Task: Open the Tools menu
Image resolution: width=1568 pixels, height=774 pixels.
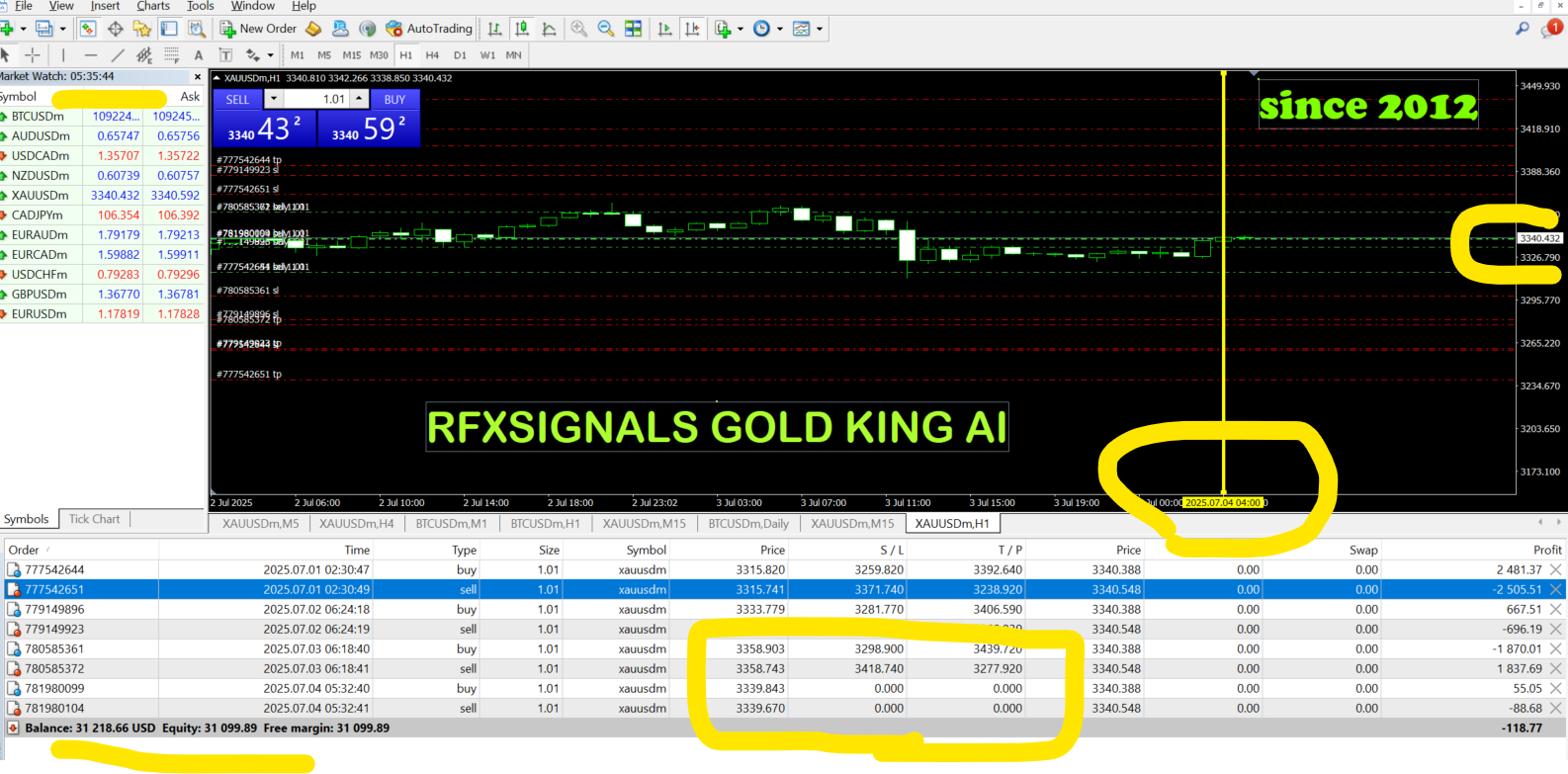Action: pyautogui.click(x=201, y=6)
